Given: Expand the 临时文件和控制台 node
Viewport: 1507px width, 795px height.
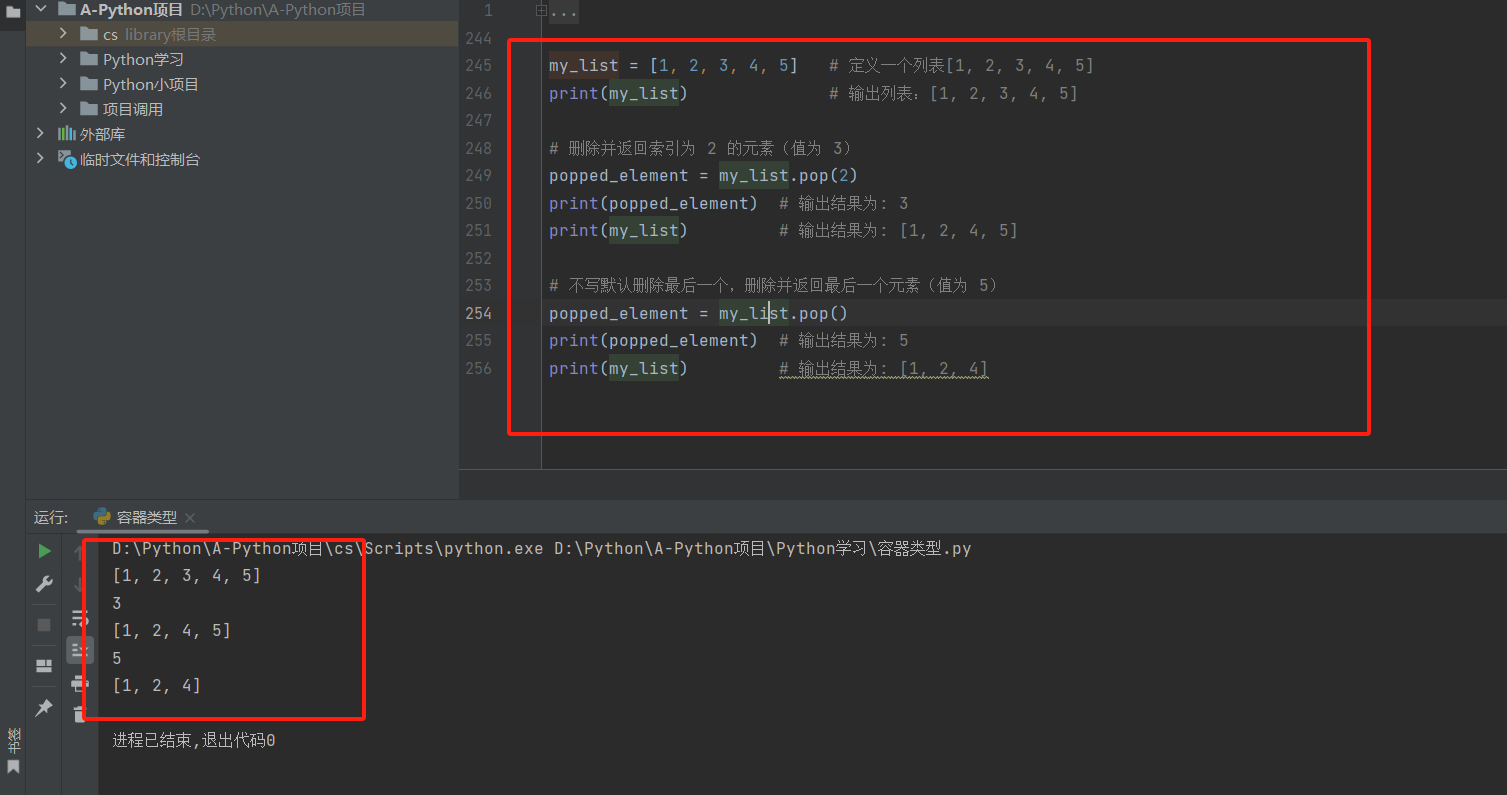Looking at the screenshot, I should [40, 159].
